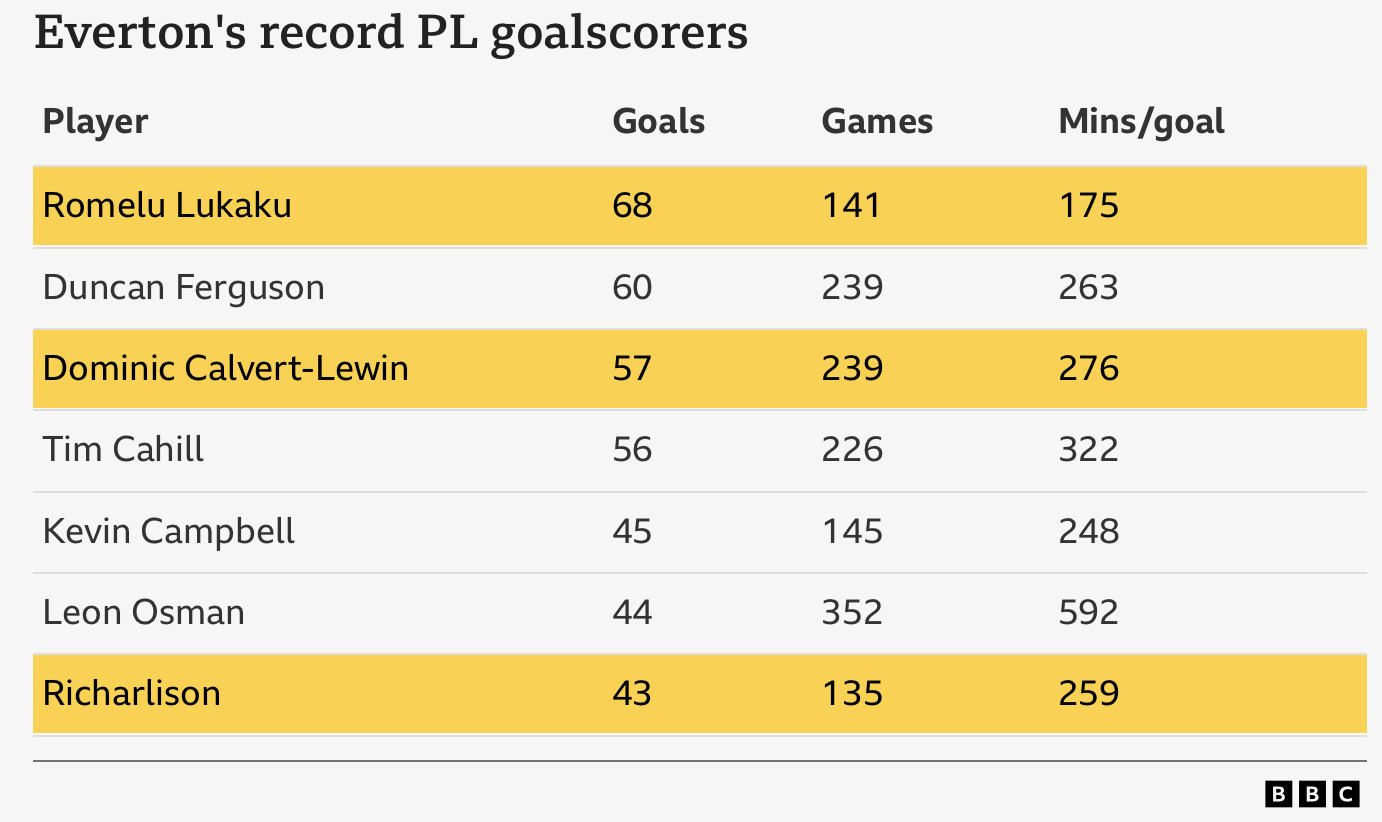Viewport: 1382px width, 822px height.
Task: Select the Richarlison name cell
Action: pyautogui.click(x=131, y=693)
